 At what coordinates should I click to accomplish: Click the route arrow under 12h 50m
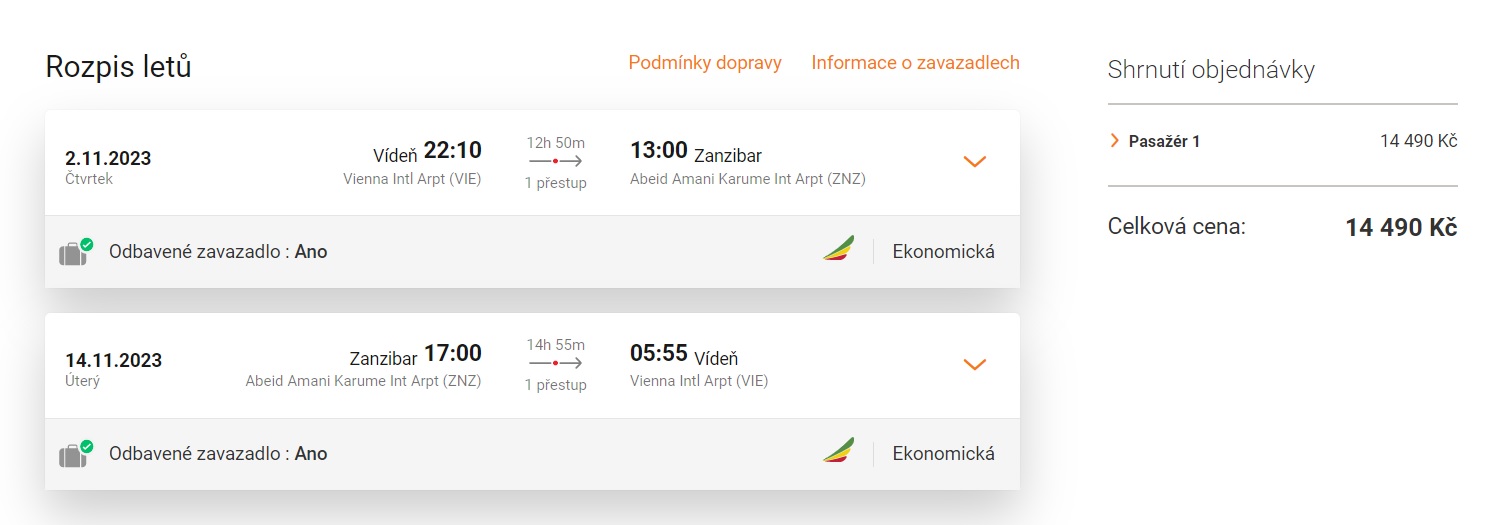555,161
